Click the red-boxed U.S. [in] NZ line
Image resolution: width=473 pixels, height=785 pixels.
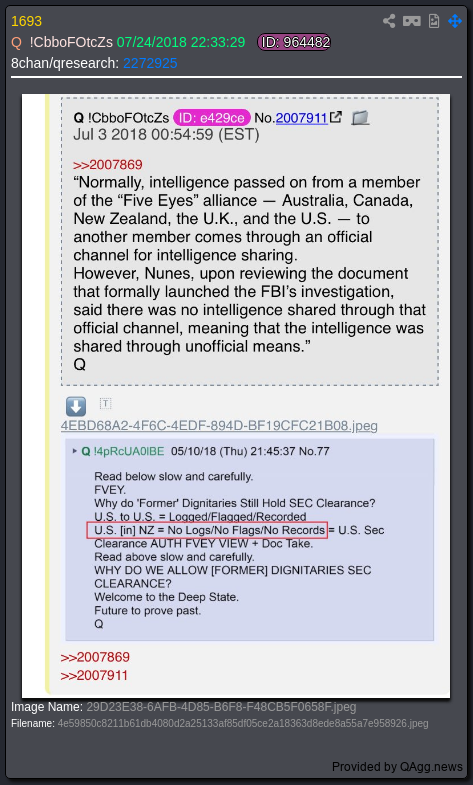[x=207, y=530]
